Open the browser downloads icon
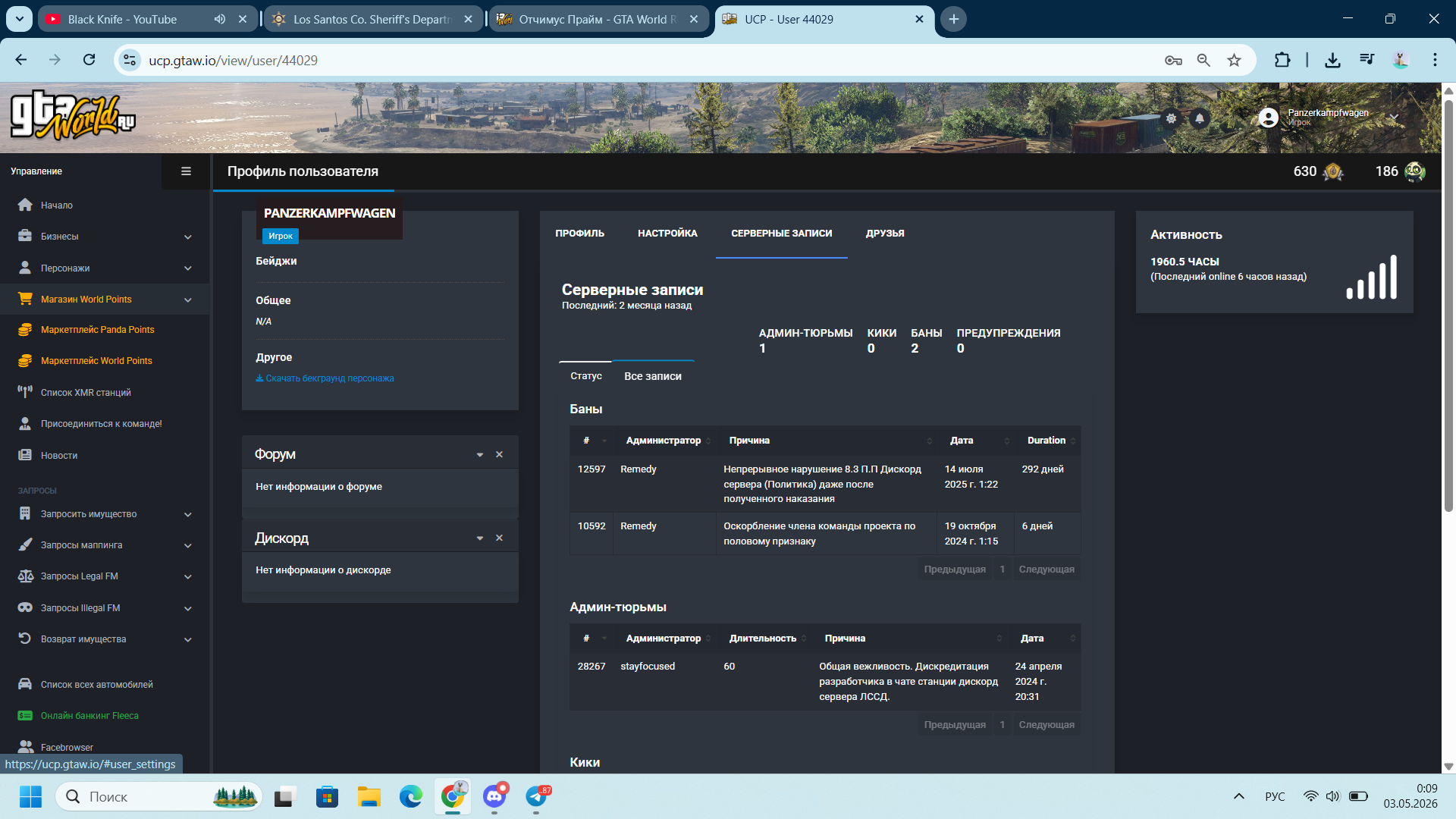The width and height of the screenshot is (1456, 819). [1332, 60]
